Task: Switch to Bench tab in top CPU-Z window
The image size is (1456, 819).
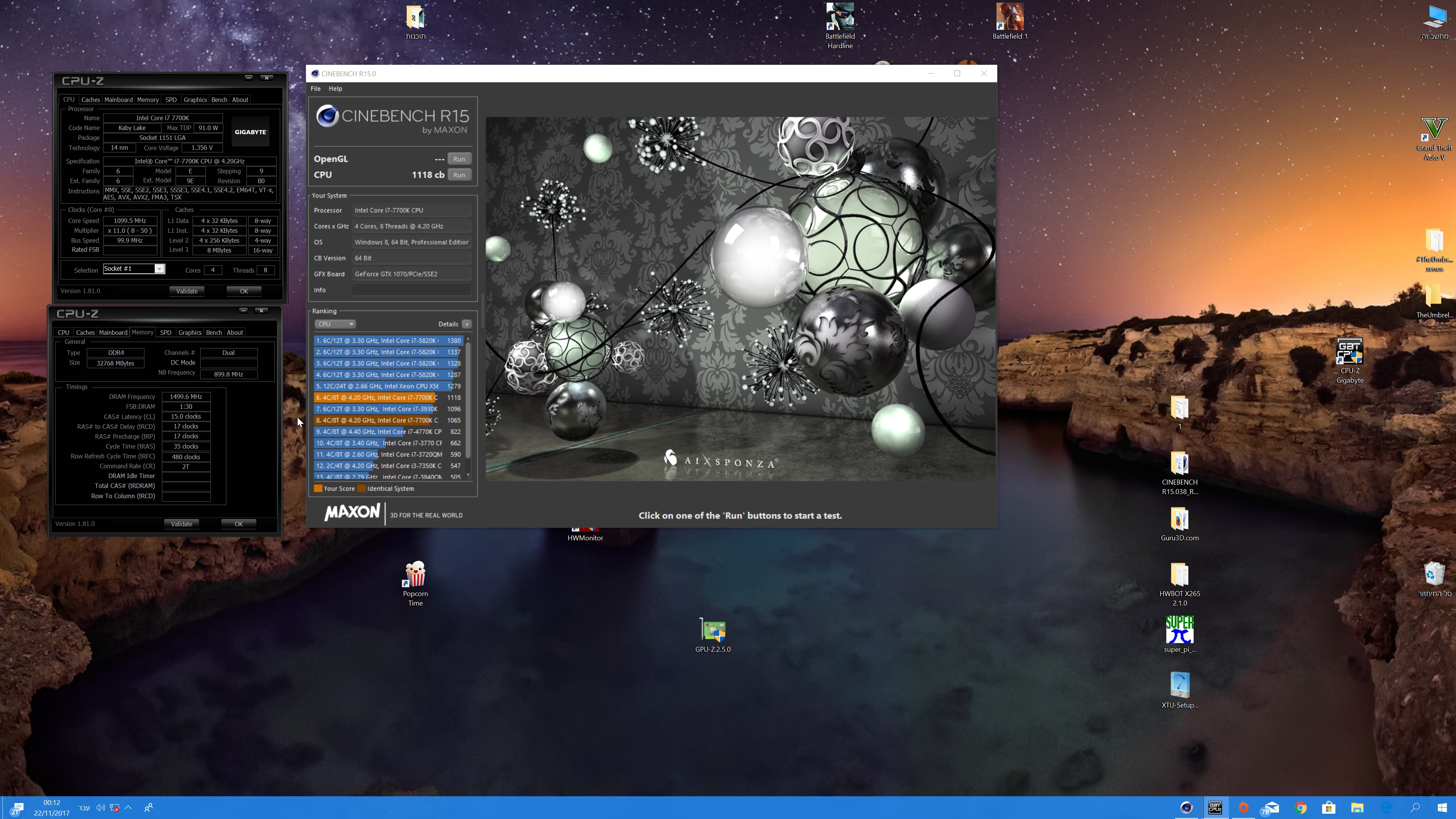Action: [219, 99]
